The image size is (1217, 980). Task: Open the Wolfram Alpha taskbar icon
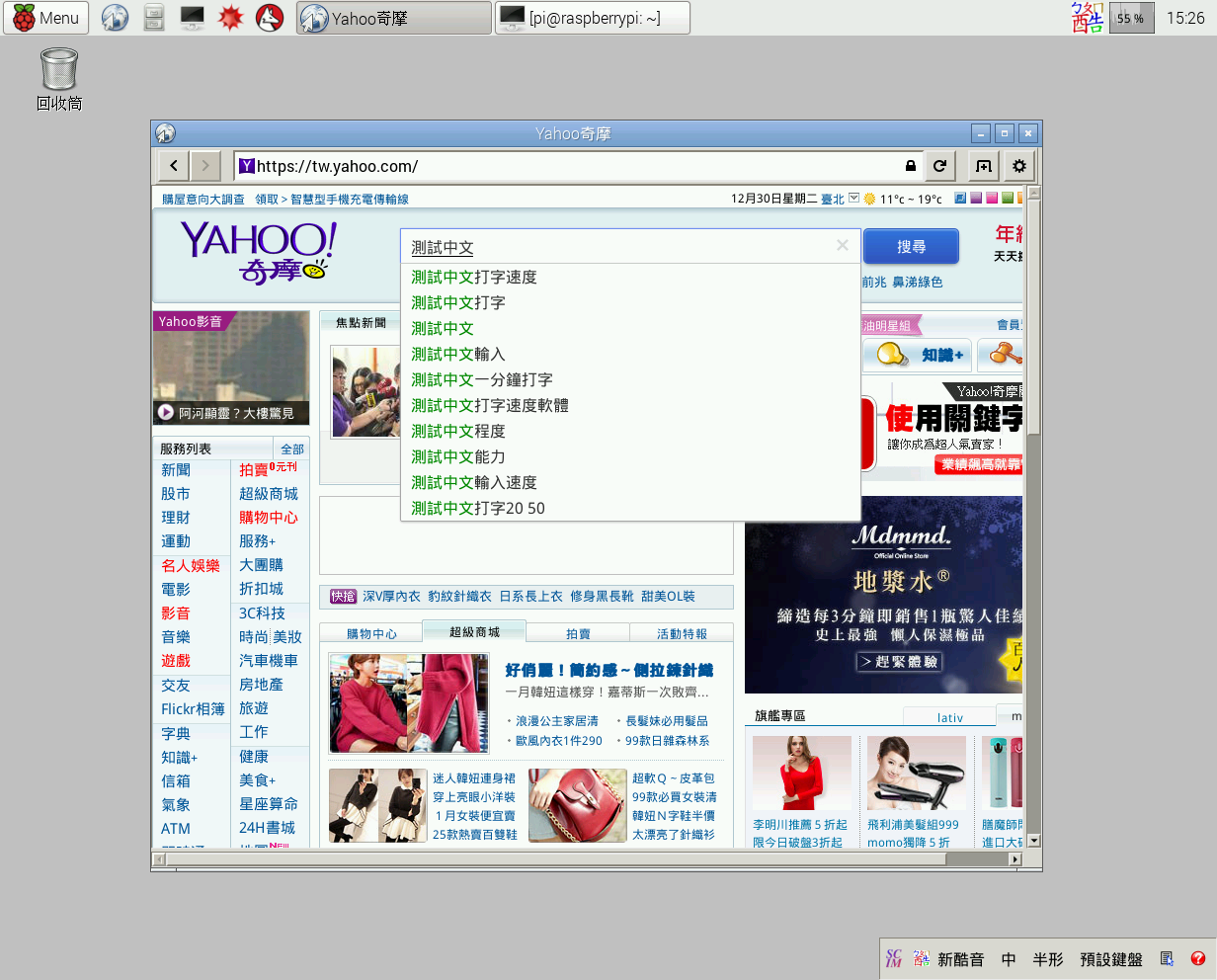[x=270, y=18]
